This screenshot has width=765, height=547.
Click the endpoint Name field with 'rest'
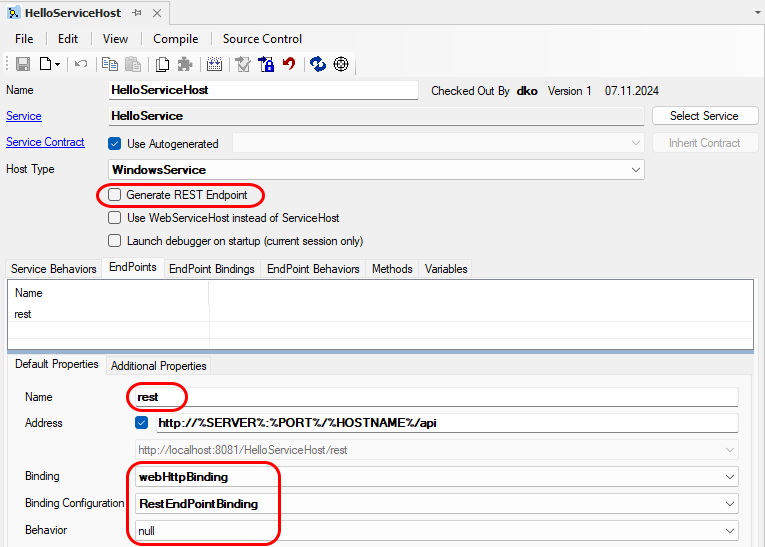(437, 397)
